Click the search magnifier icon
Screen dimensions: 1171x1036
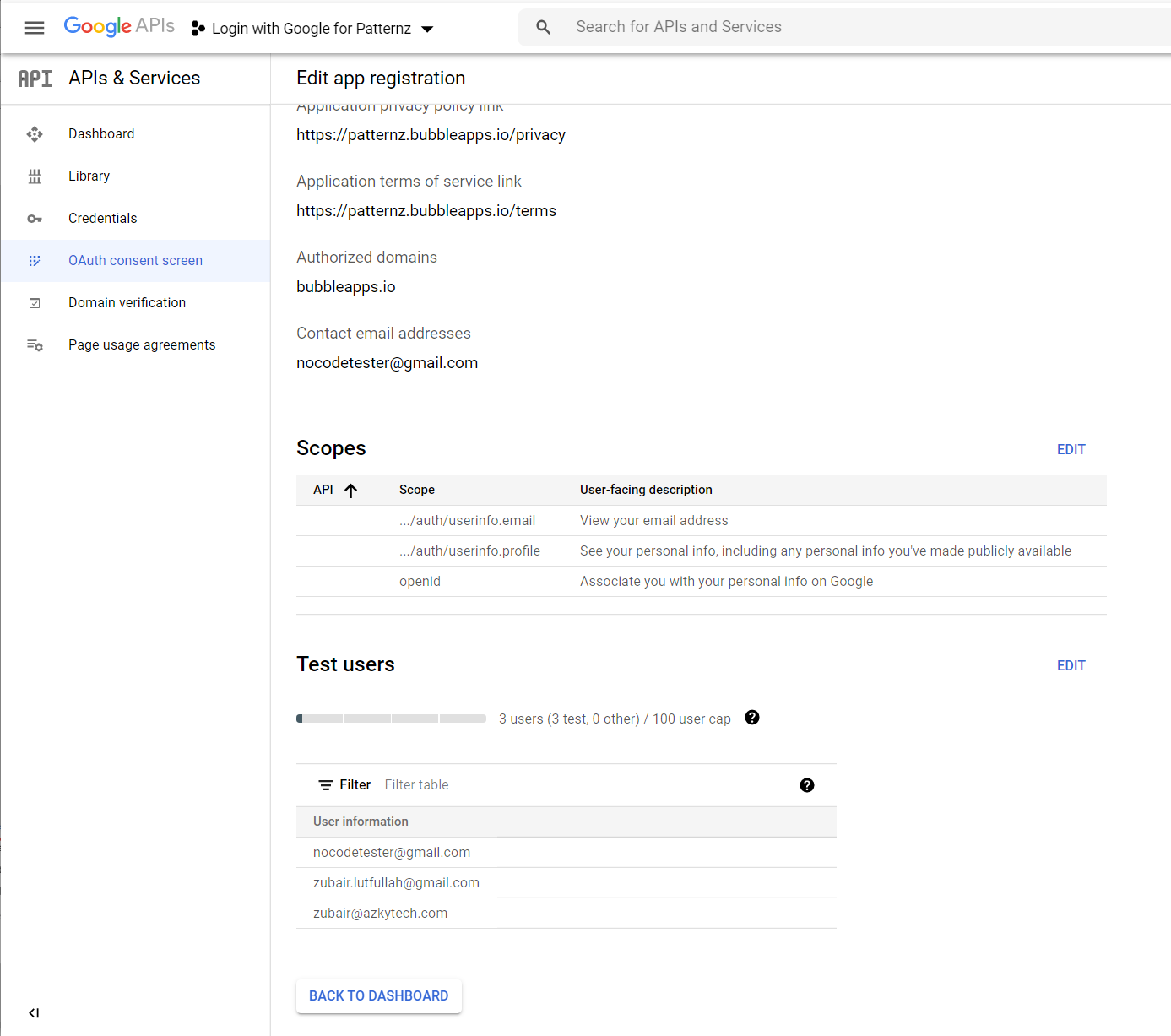[x=544, y=28]
